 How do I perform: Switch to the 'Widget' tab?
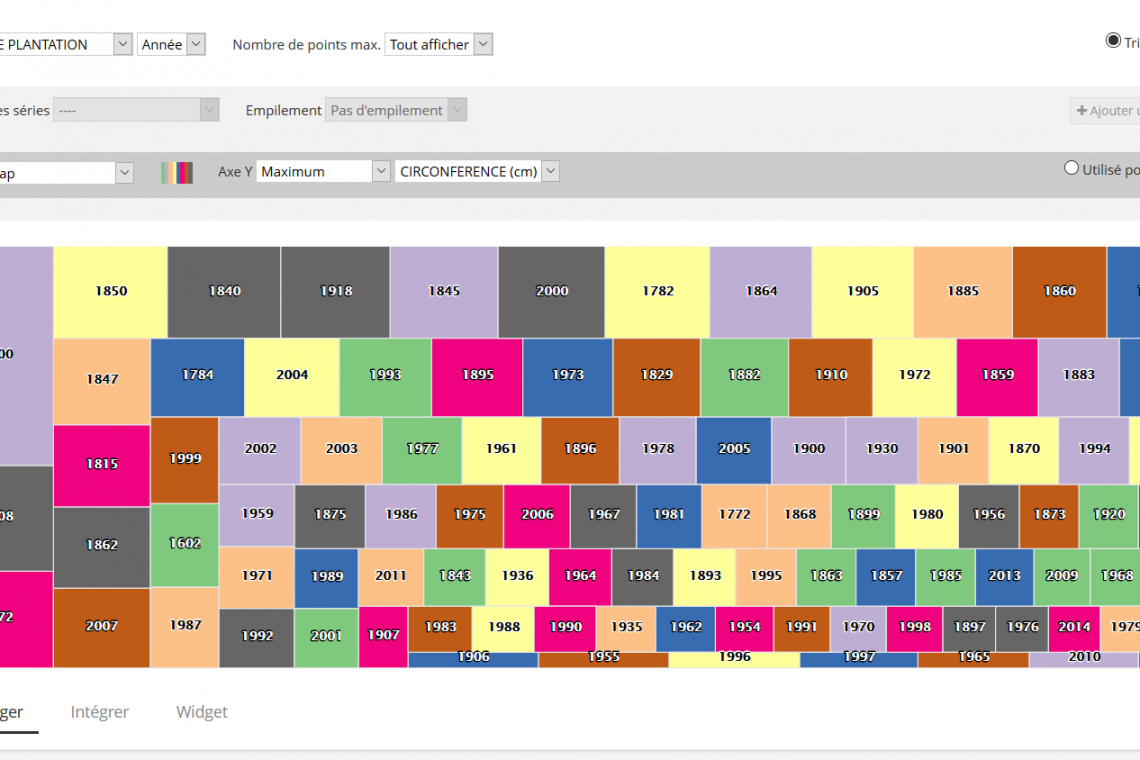pos(202,712)
